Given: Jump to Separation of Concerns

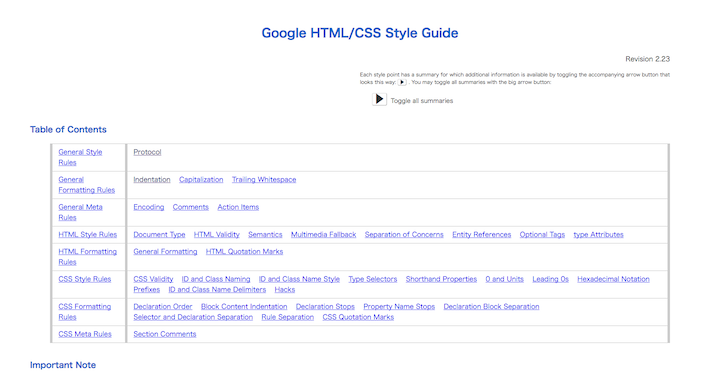Looking at the screenshot, I should [404, 235].
